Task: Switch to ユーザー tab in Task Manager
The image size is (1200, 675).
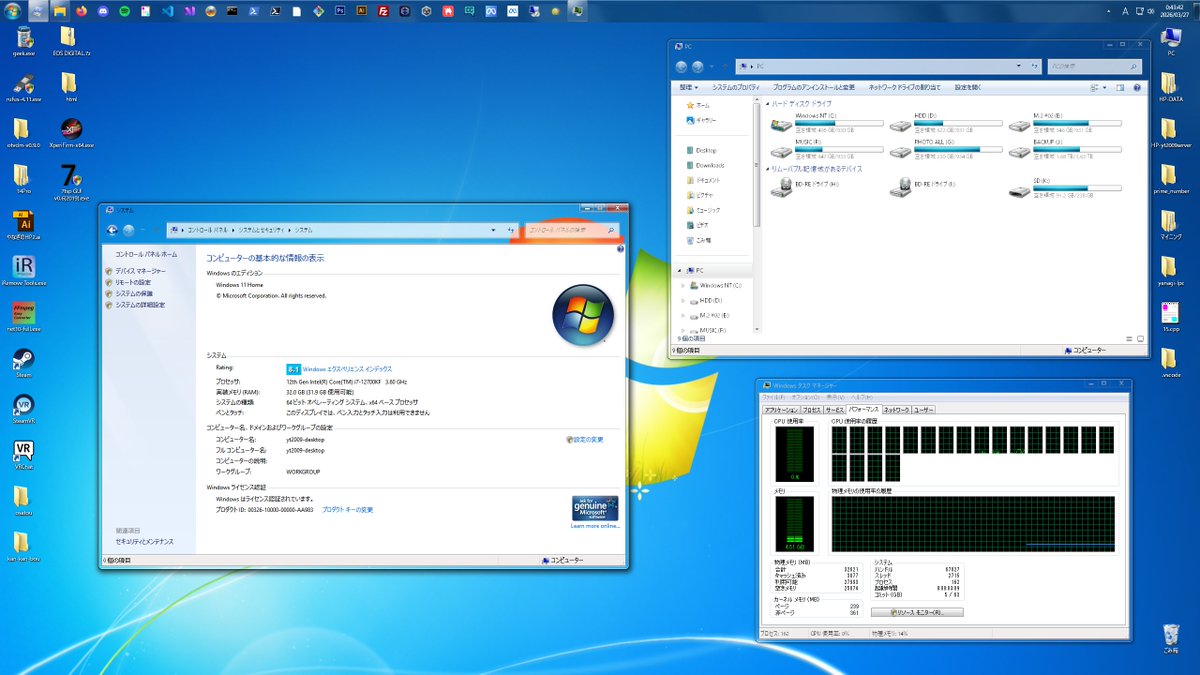Action: (924, 410)
